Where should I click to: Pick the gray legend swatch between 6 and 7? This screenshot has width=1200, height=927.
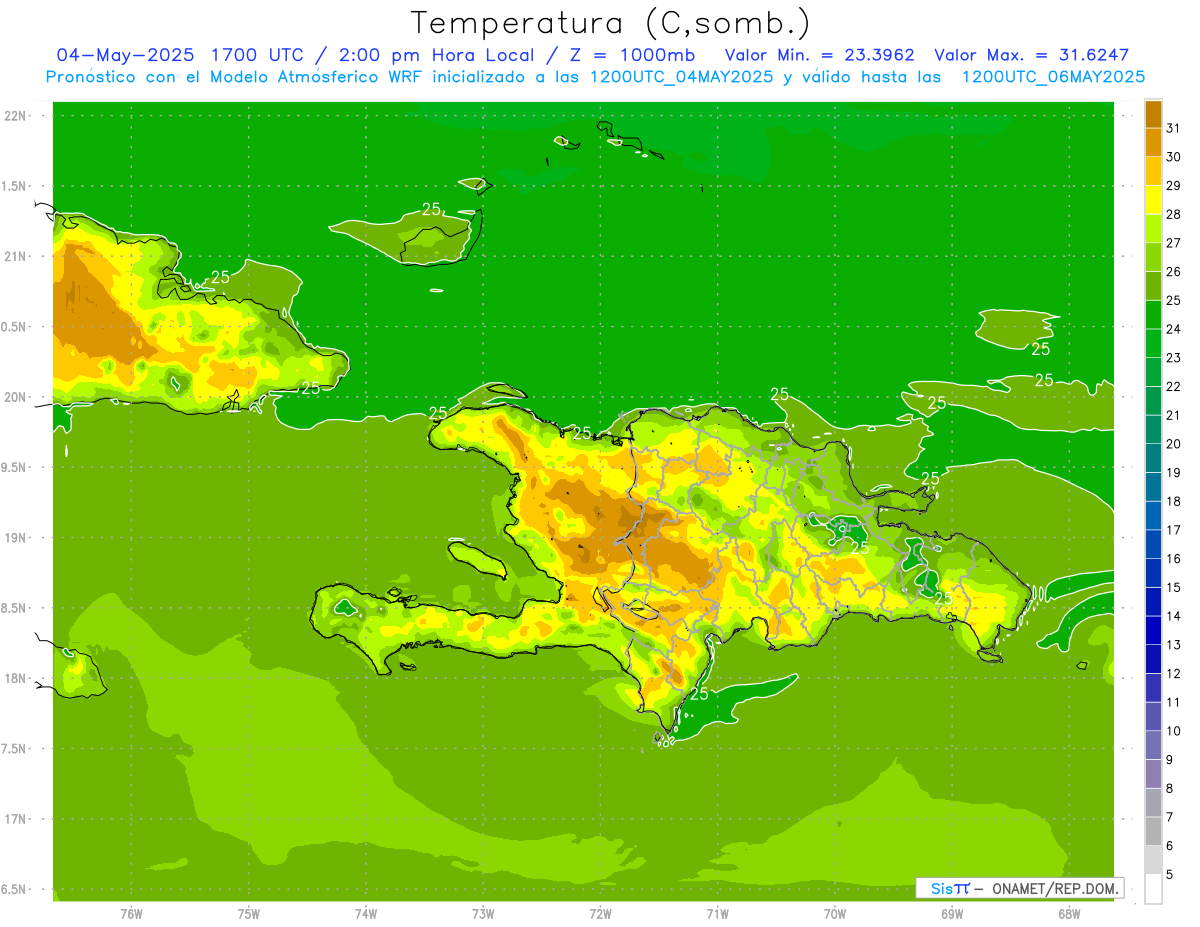click(1153, 832)
